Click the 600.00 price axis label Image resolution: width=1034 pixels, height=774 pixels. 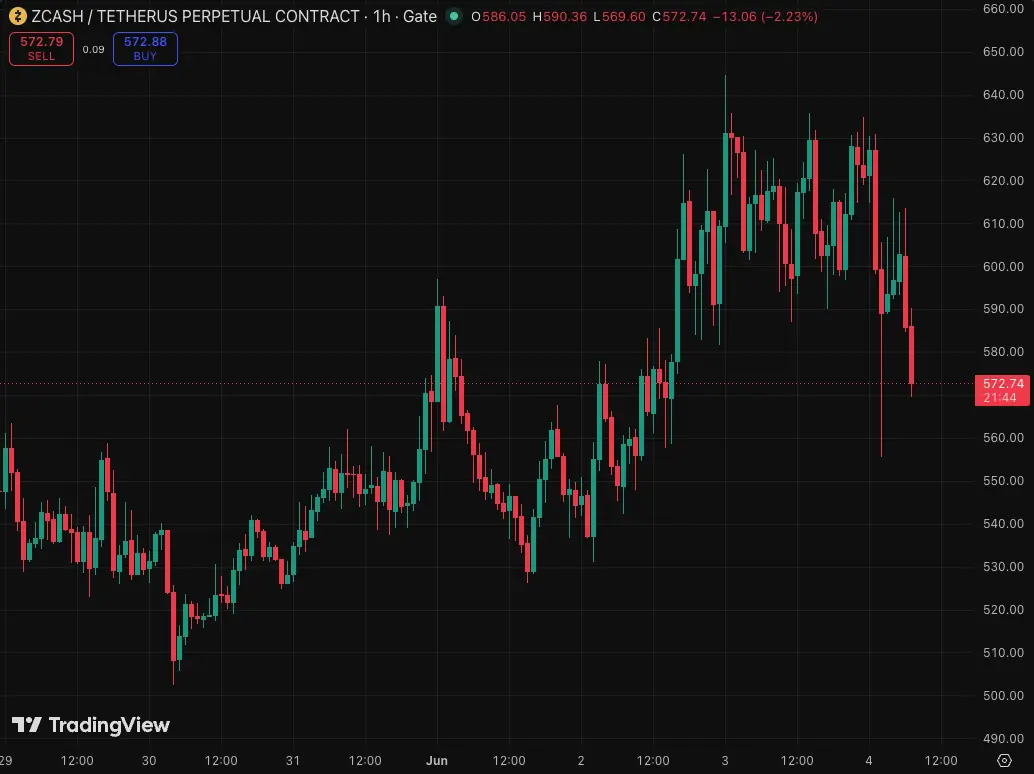[x=1003, y=266]
